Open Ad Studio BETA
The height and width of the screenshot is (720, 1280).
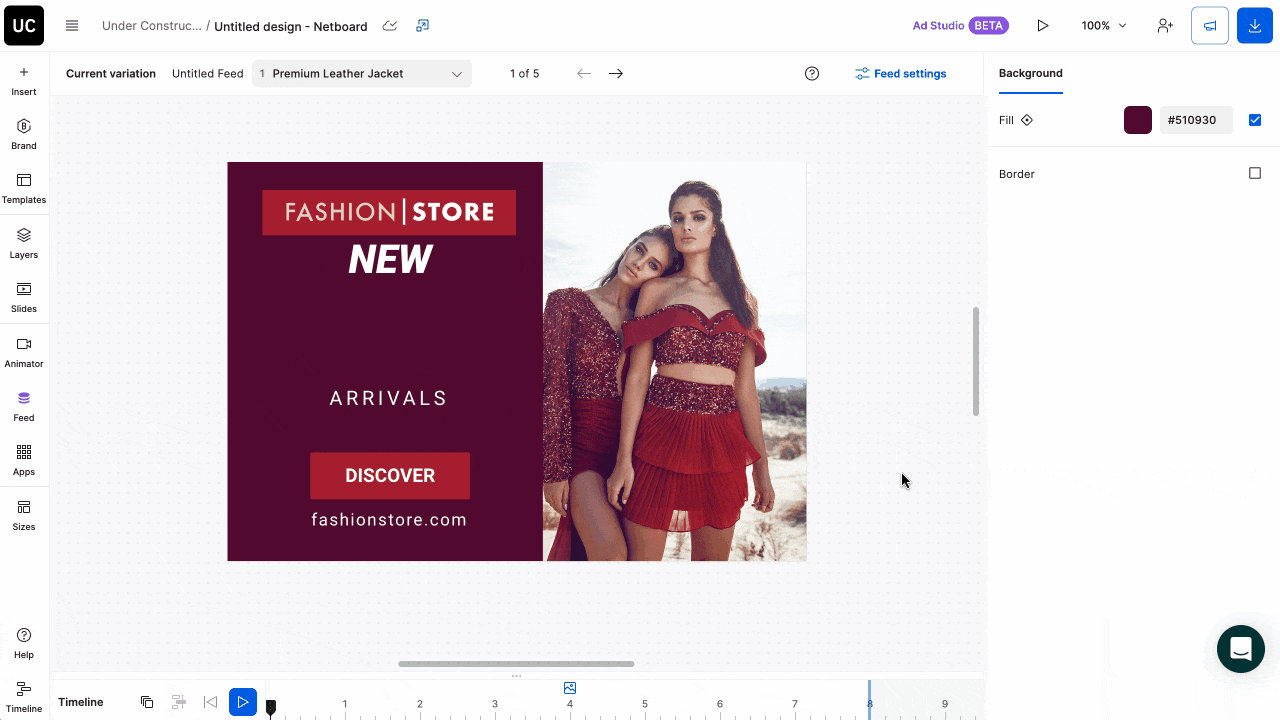(x=960, y=26)
